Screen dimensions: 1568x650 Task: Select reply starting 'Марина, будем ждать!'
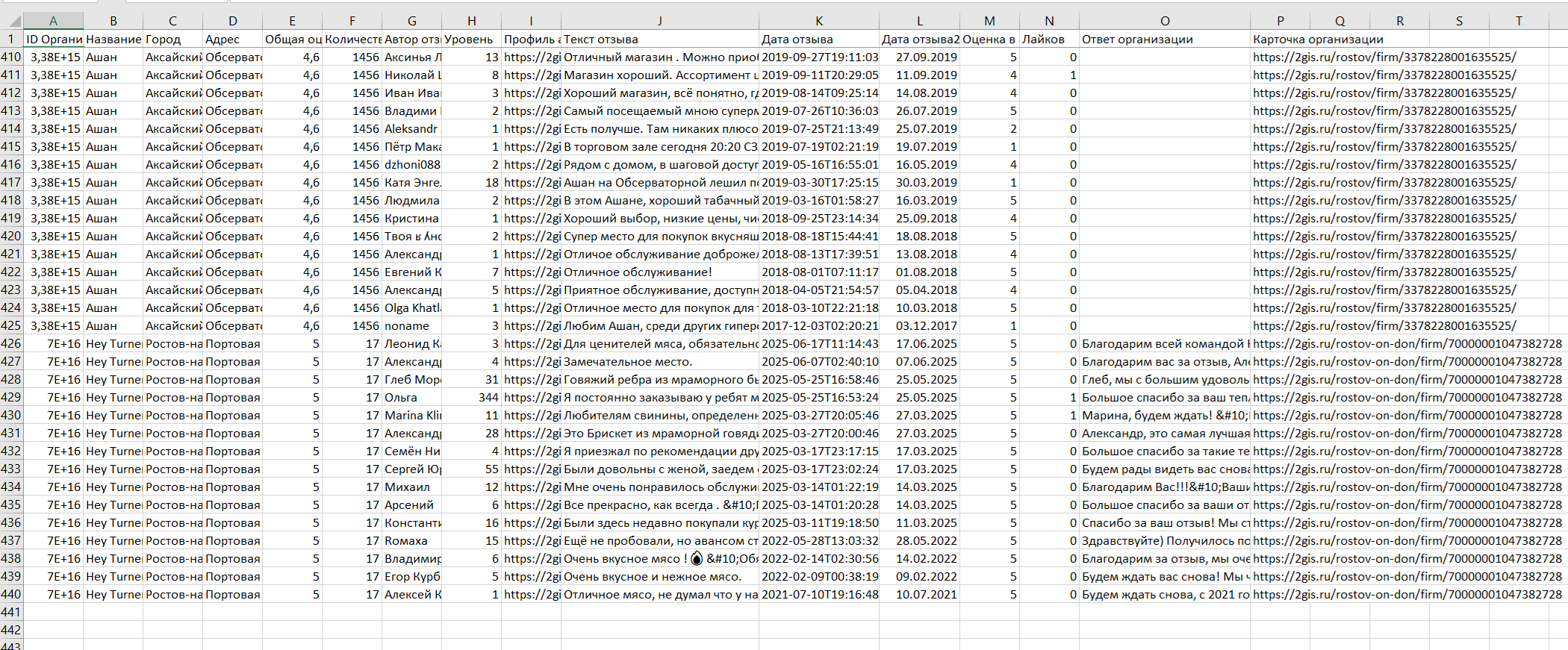click(x=1165, y=415)
